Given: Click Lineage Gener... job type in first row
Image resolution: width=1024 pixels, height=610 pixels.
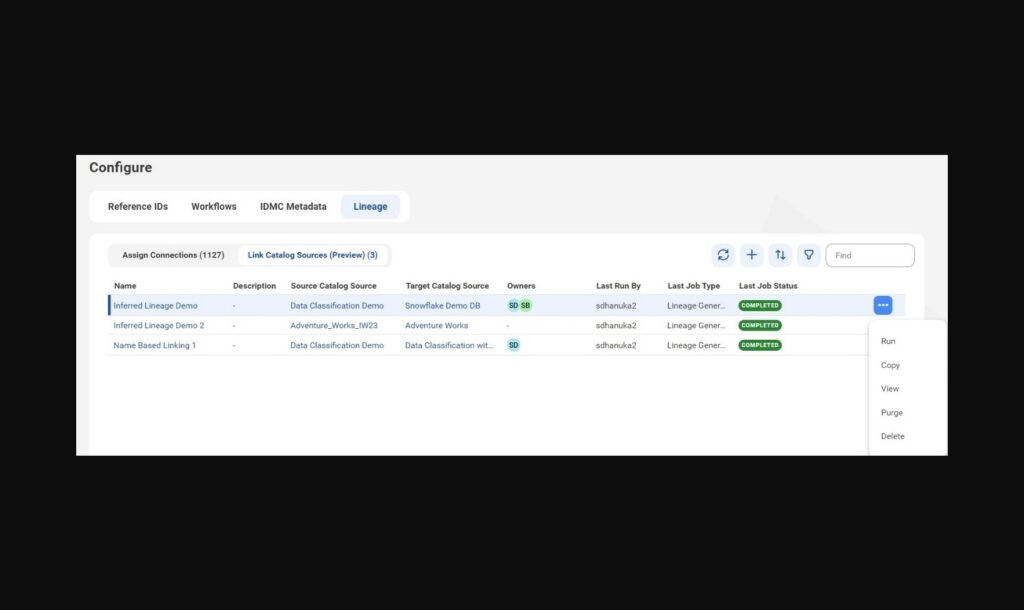Looking at the screenshot, I should pos(696,306).
